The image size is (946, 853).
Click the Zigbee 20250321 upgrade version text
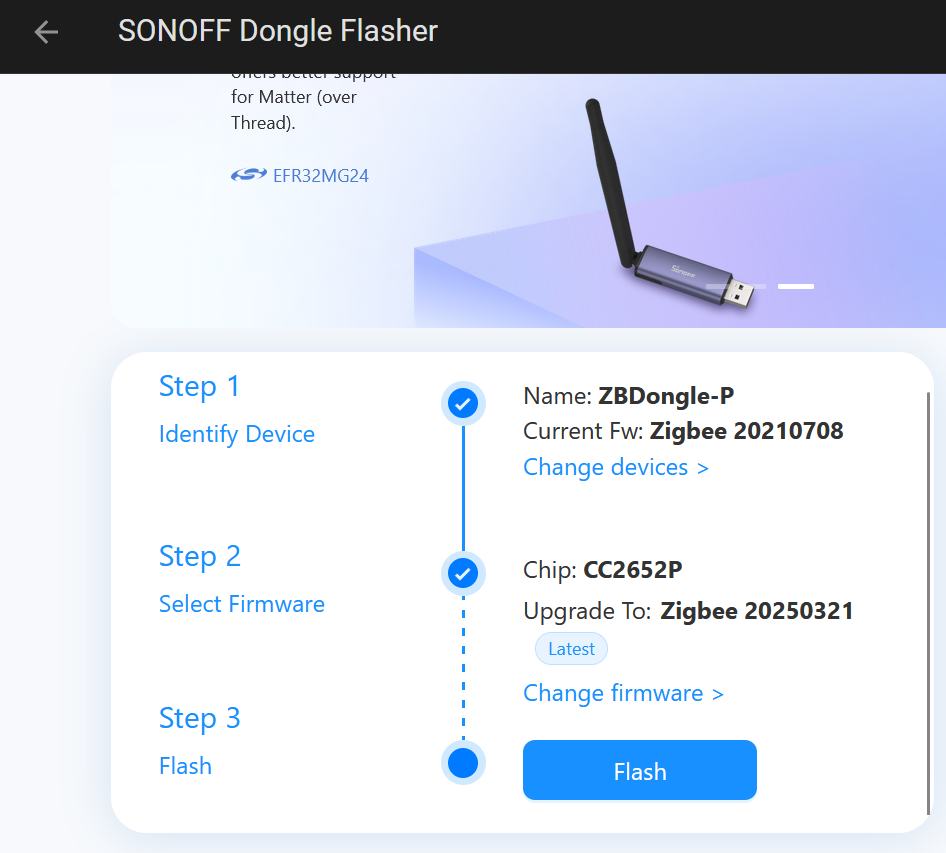tap(757, 611)
